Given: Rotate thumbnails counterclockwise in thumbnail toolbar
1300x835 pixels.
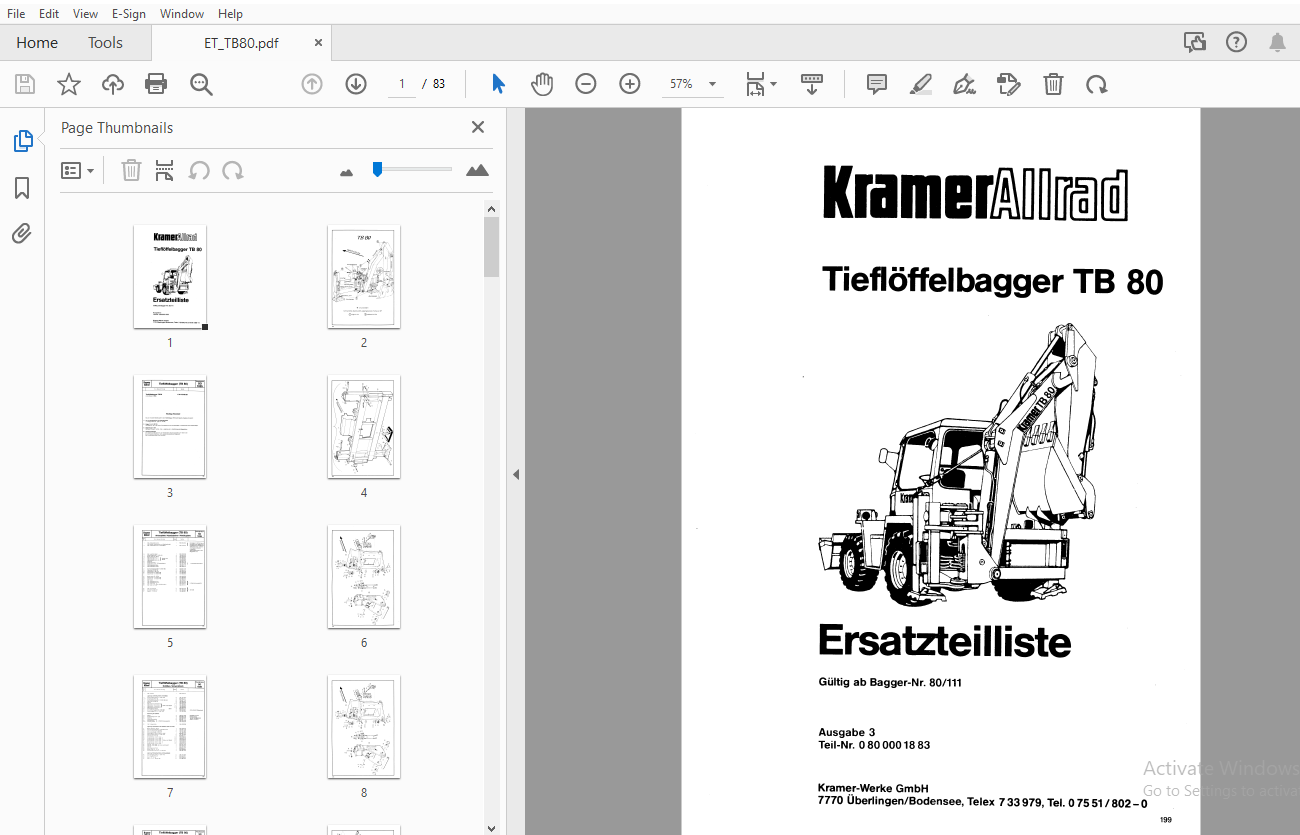Looking at the screenshot, I should click(198, 170).
